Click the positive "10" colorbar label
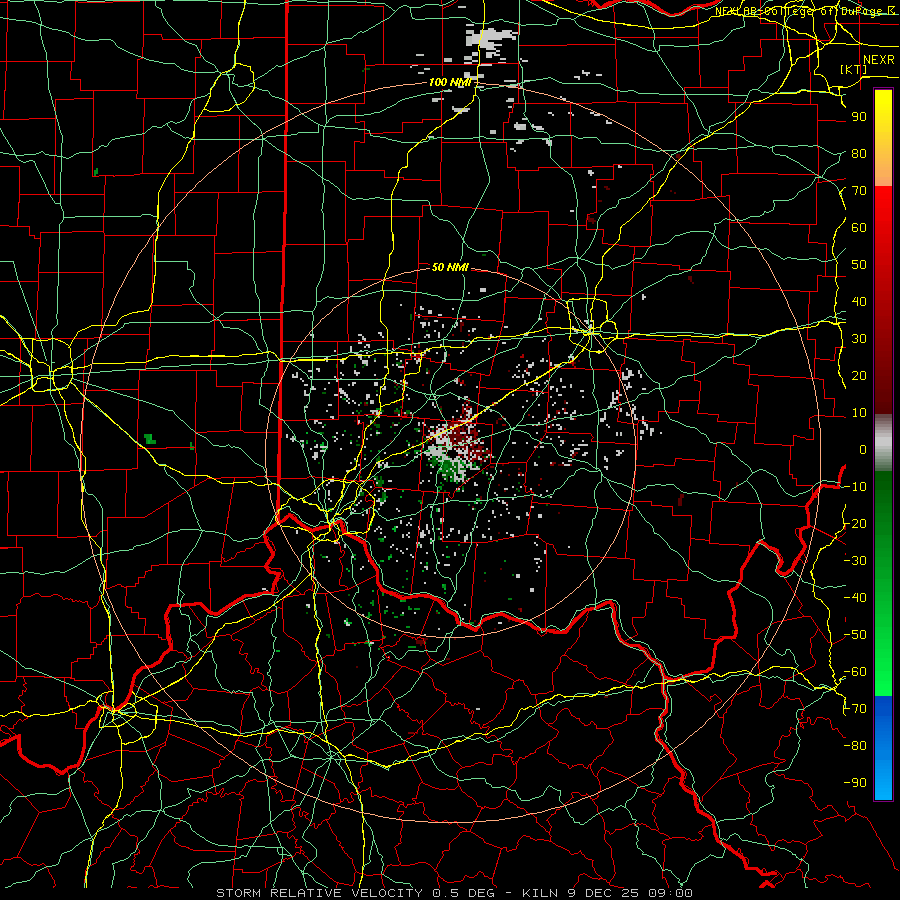 pos(859,413)
